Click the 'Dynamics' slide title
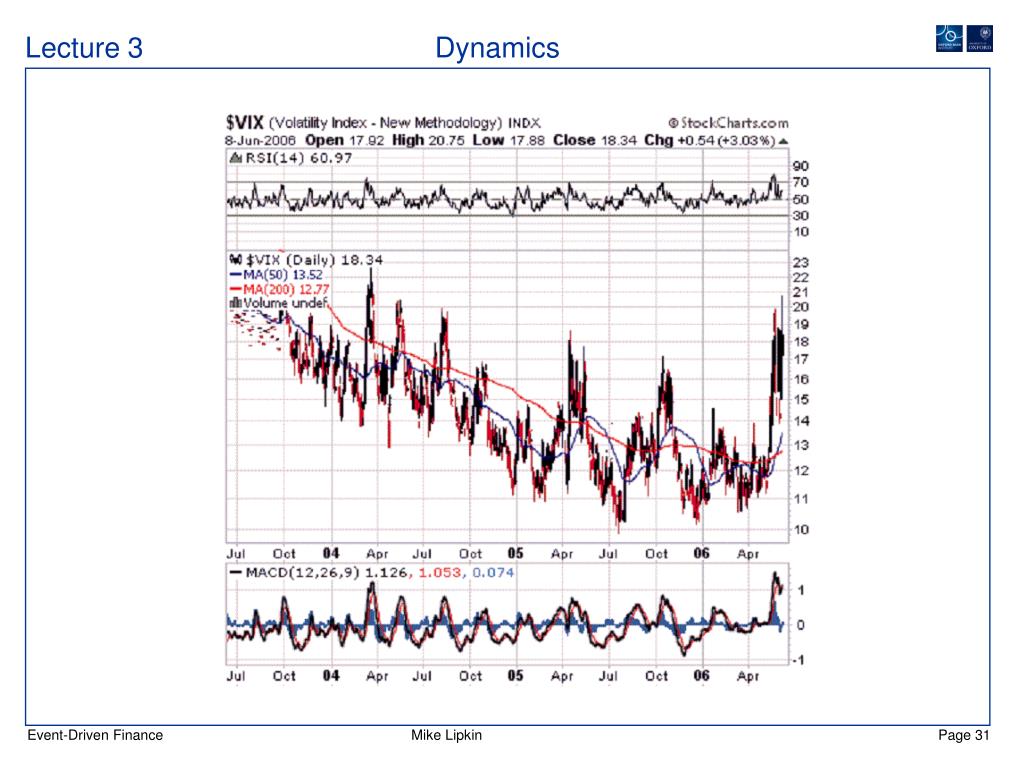The width and height of the screenshot is (1024, 768). pos(497,48)
